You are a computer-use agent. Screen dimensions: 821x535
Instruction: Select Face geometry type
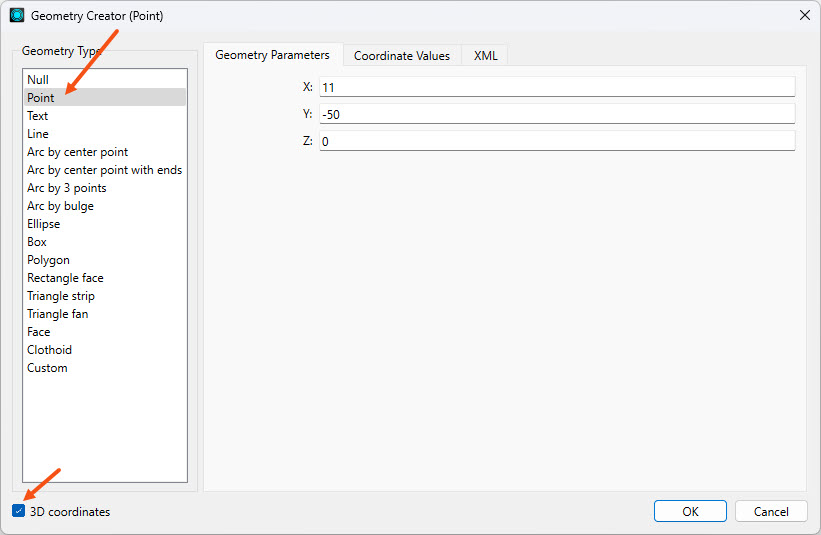pyautogui.click(x=105, y=332)
